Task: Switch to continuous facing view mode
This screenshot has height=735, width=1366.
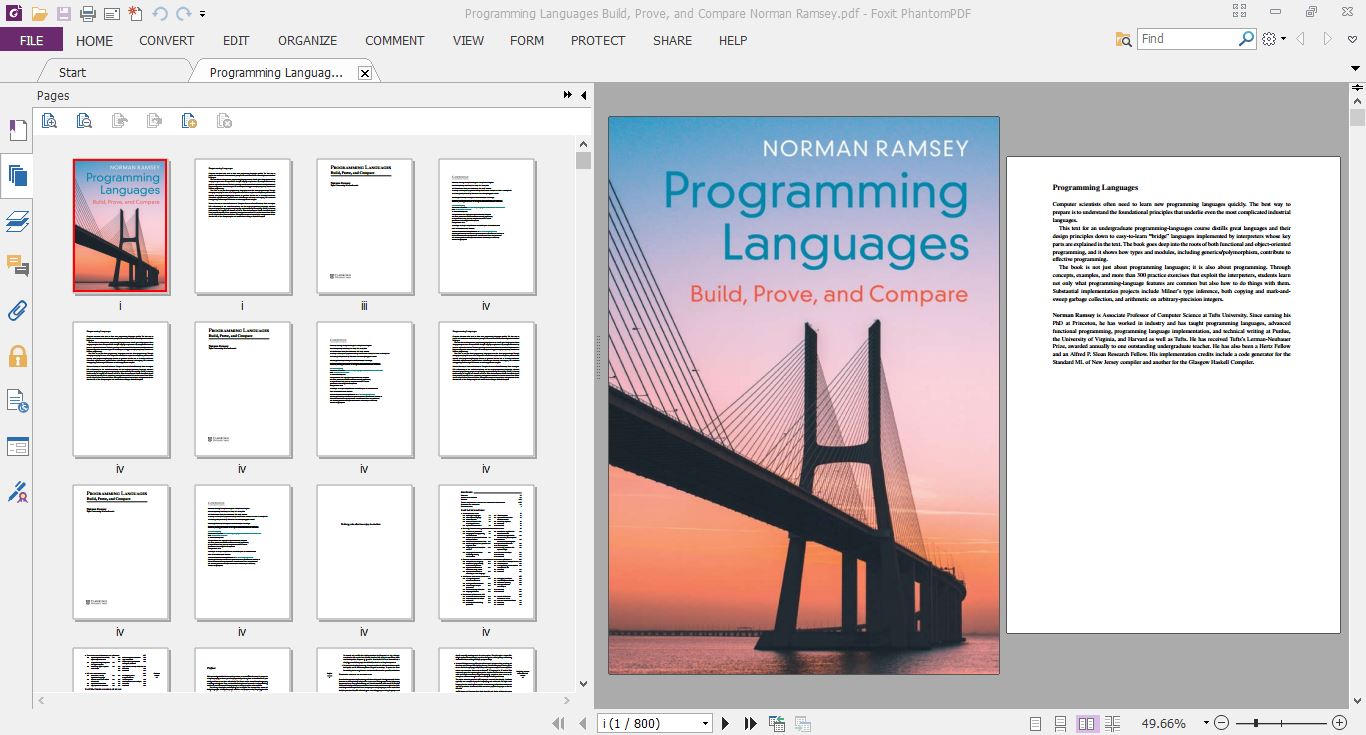Action: [1112, 723]
